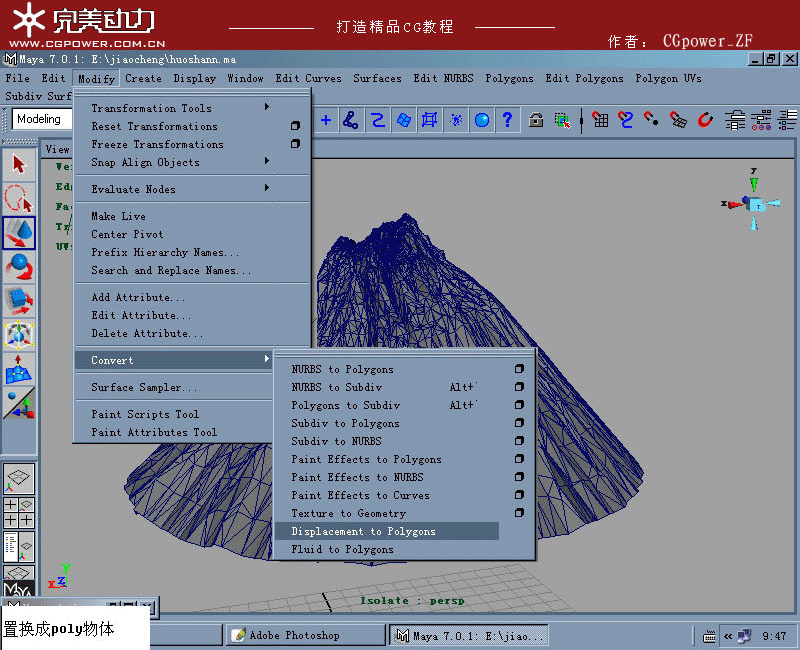Open the Polygons menu
800x650 pixels.
point(508,78)
